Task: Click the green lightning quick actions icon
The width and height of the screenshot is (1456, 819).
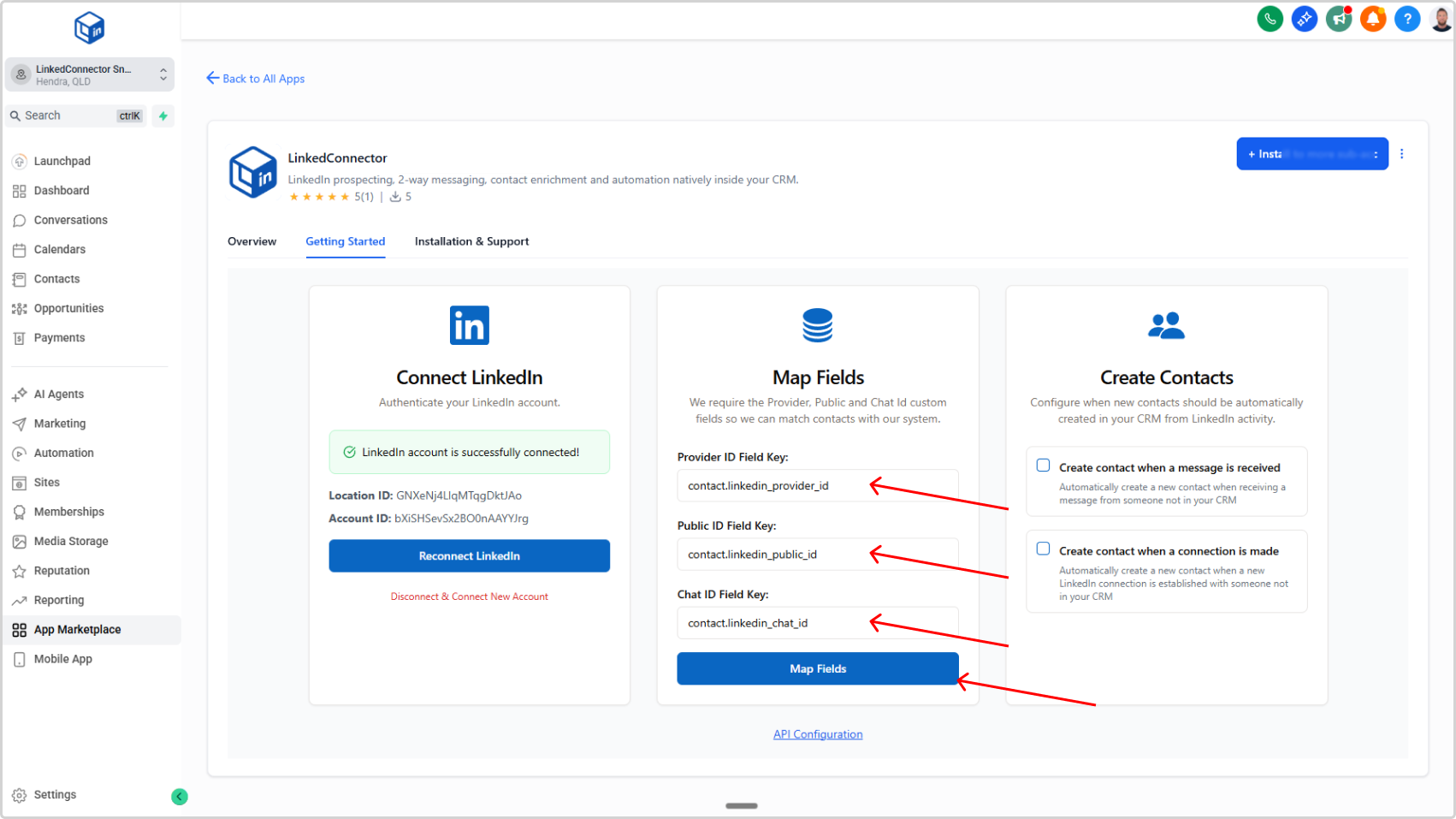Action: 163,116
